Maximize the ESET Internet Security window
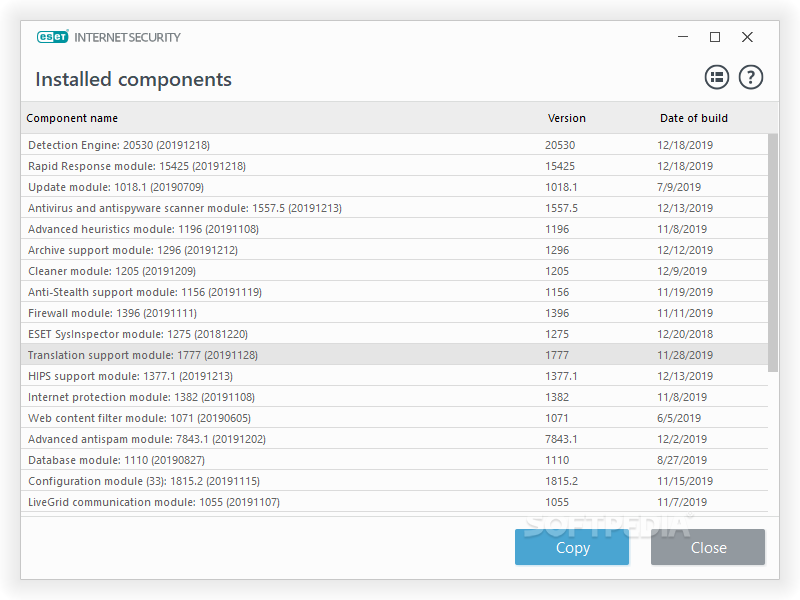Screen dimensions: 800x600 point(715,37)
